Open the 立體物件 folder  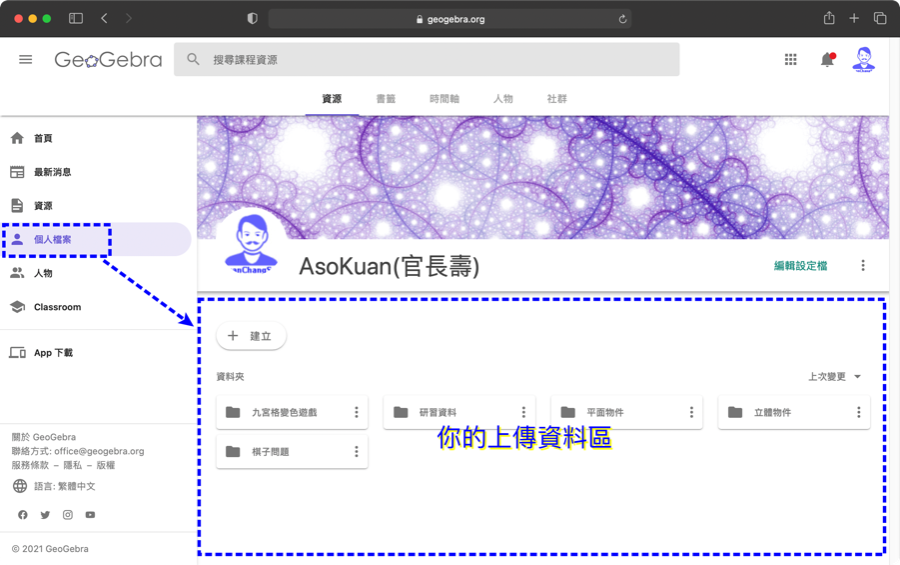point(794,412)
